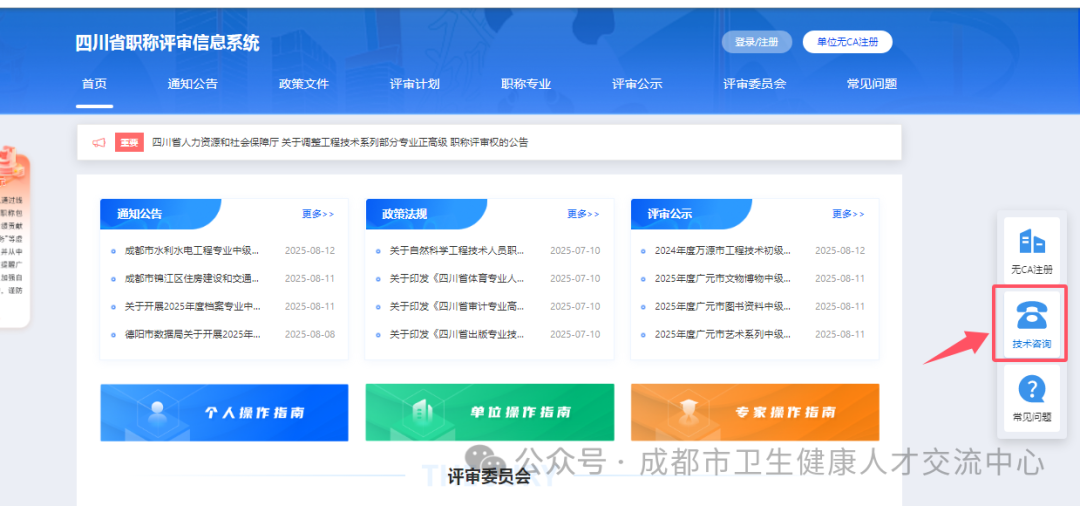Click 更多>> in the 通知公告 panel

click(318, 214)
